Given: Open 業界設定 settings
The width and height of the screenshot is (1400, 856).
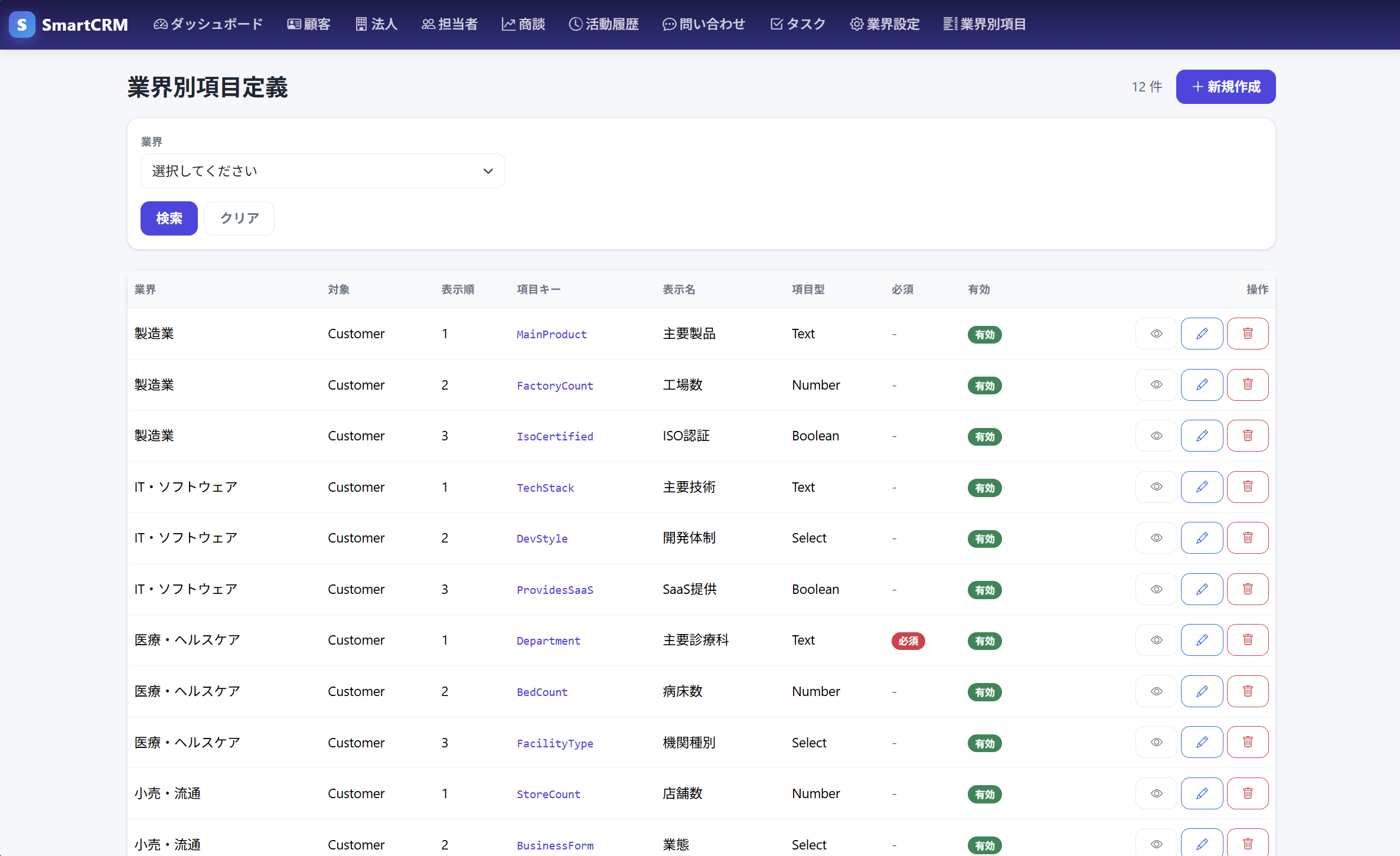Looking at the screenshot, I should click(885, 24).
